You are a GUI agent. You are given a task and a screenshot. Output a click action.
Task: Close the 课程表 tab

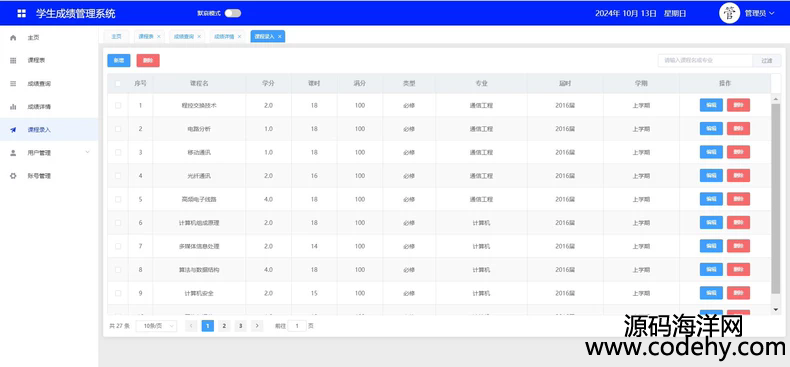(159, 36)
